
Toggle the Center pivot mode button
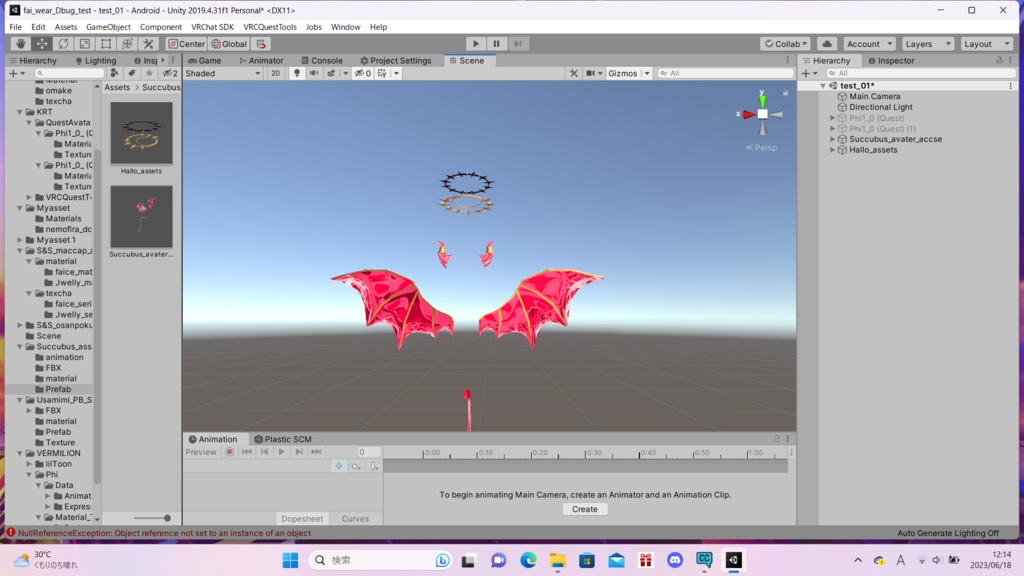186,43
